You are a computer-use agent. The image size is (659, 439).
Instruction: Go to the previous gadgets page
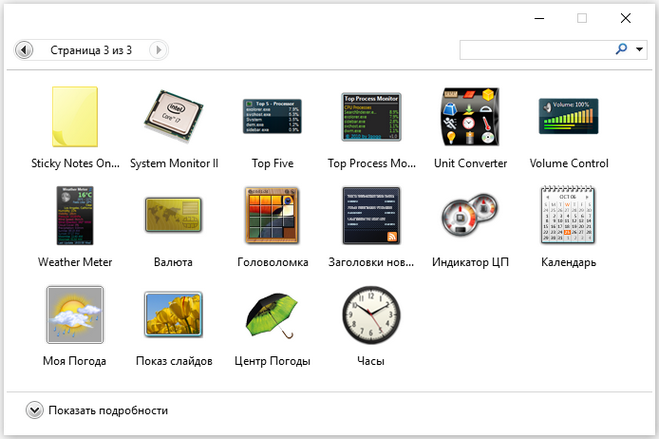24,49
